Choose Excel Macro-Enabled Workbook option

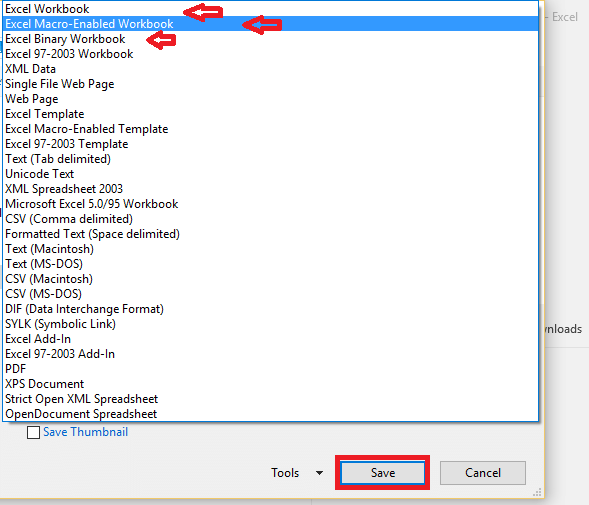pos(270,24)
